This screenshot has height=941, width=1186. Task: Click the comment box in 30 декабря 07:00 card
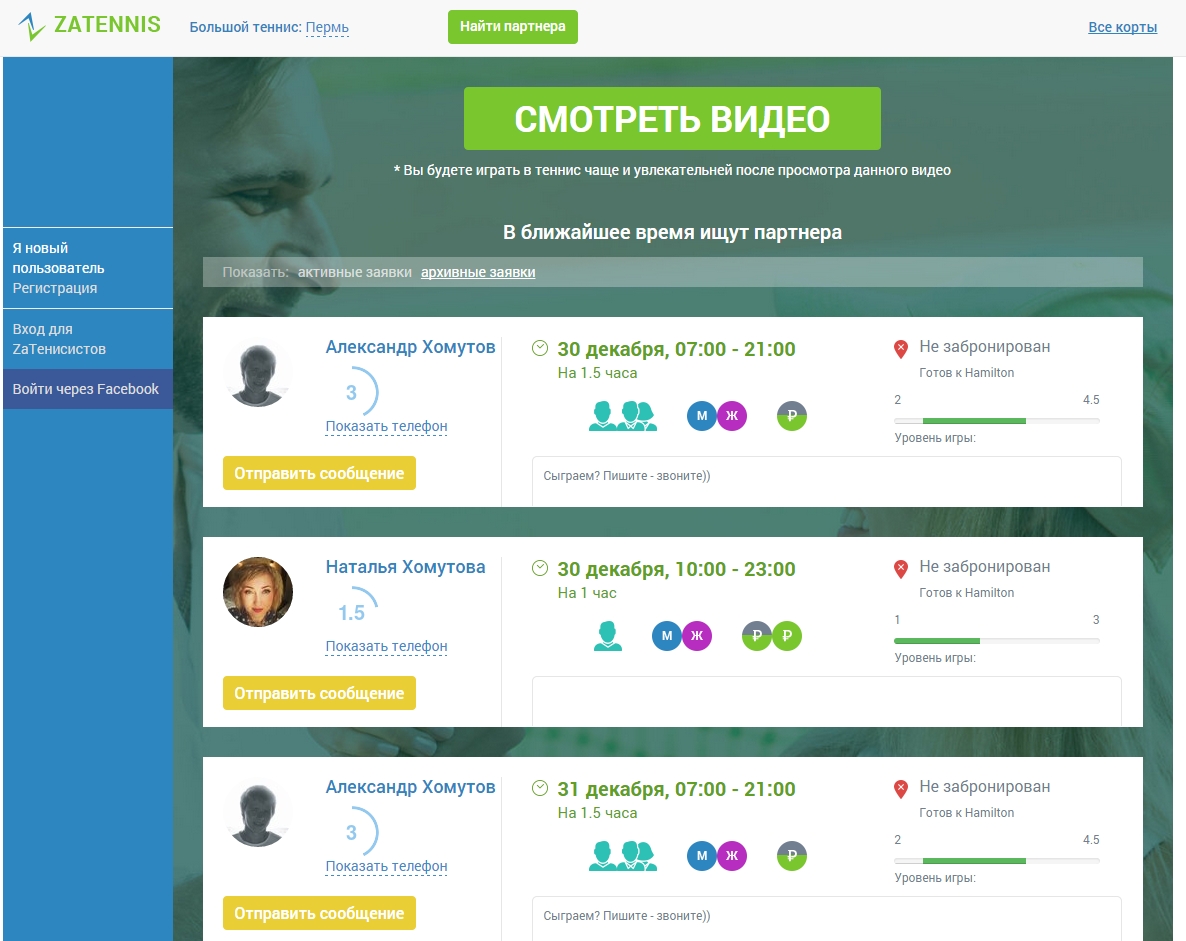coord(827,481)
